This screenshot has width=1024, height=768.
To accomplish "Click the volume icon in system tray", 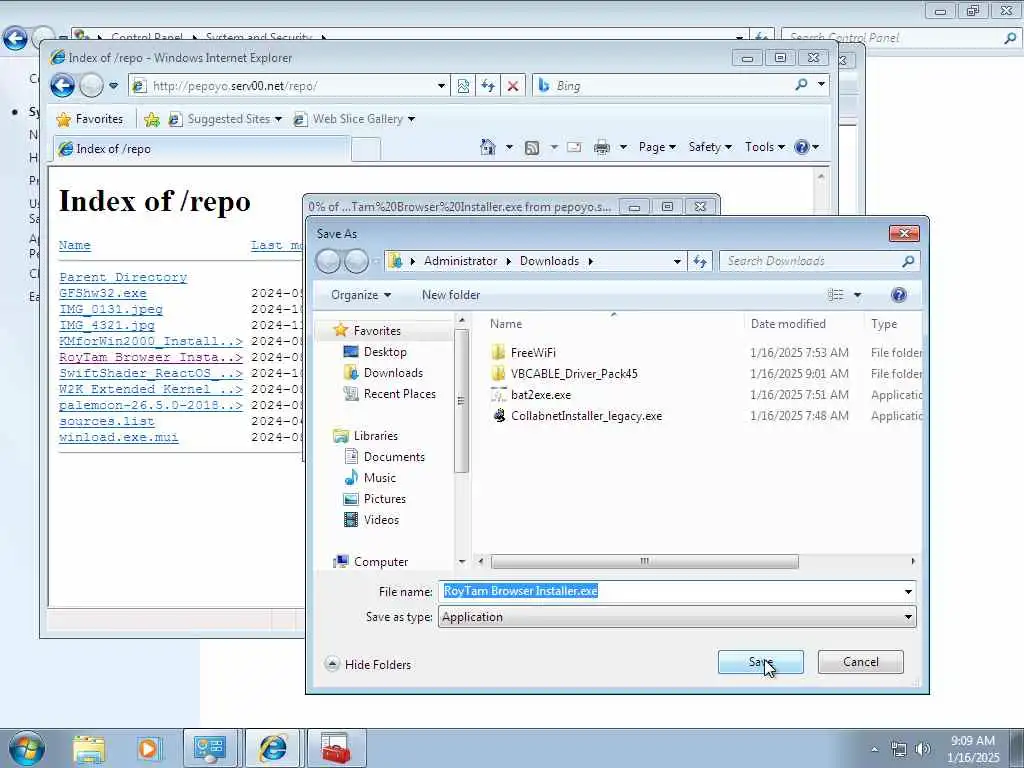I will pos(923,749).
